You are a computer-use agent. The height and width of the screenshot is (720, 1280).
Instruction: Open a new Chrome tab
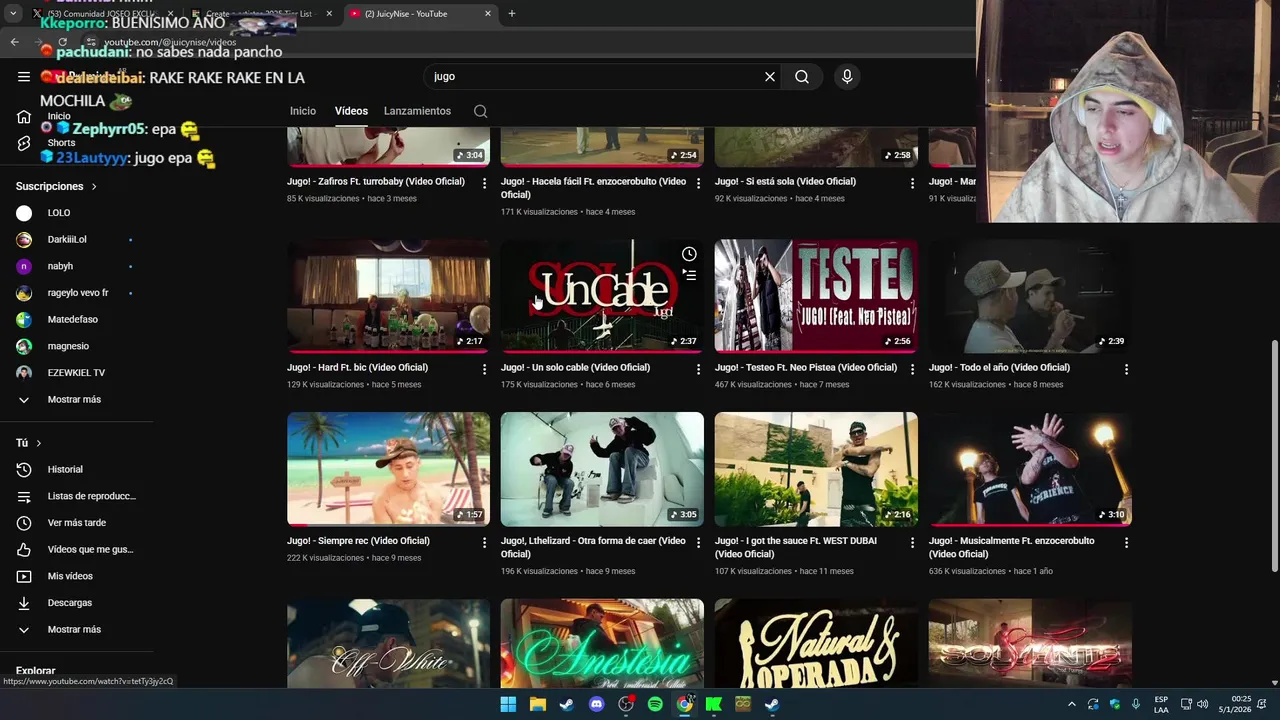tap(512, 14)
